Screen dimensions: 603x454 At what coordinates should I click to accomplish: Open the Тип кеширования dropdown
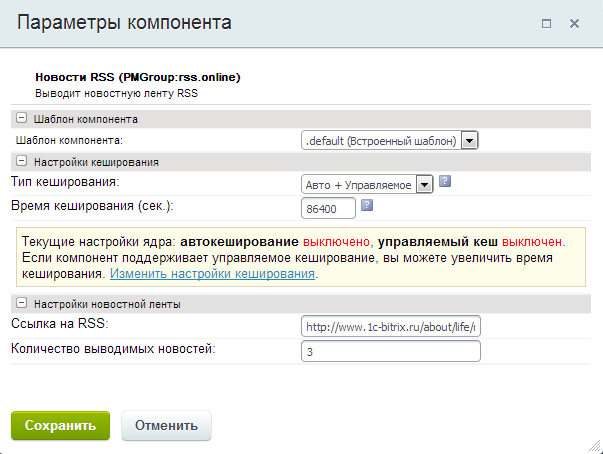[x=367, y=185]
